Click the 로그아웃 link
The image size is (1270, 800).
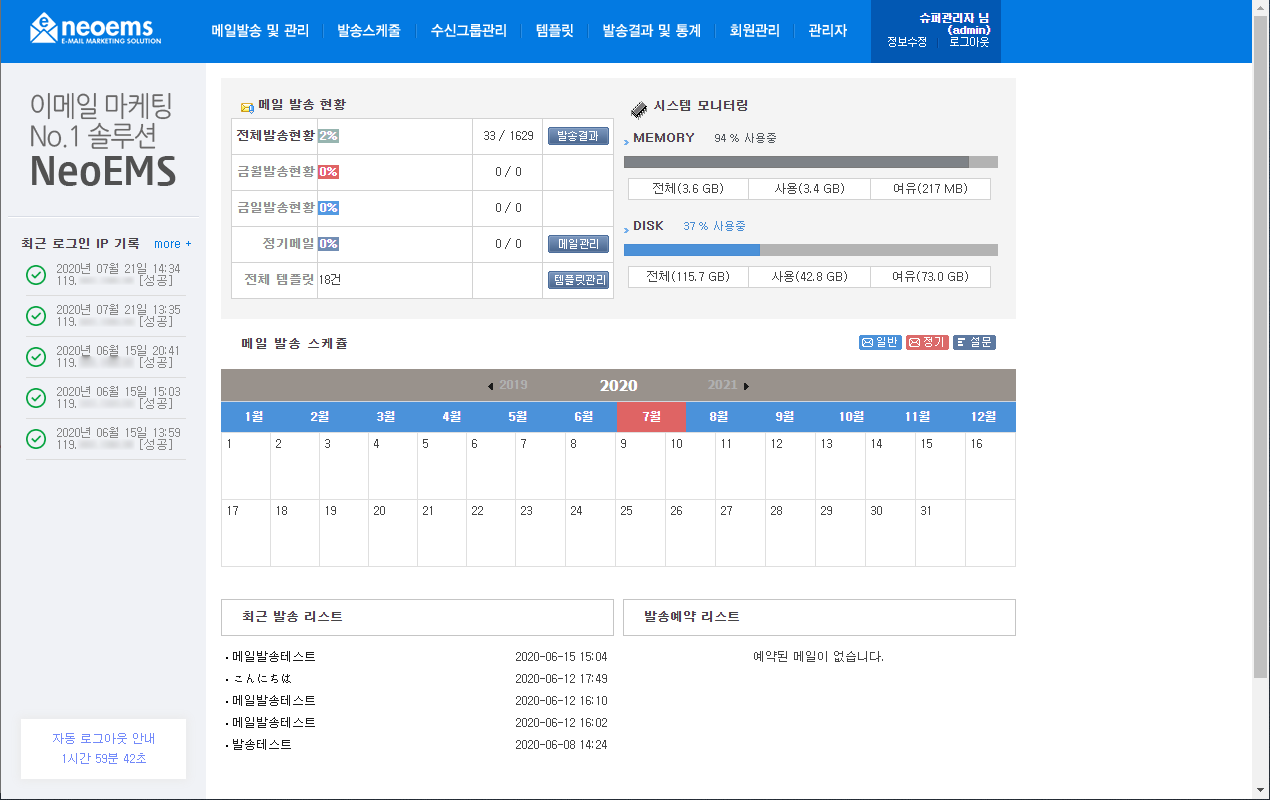(x=969, y=42)
